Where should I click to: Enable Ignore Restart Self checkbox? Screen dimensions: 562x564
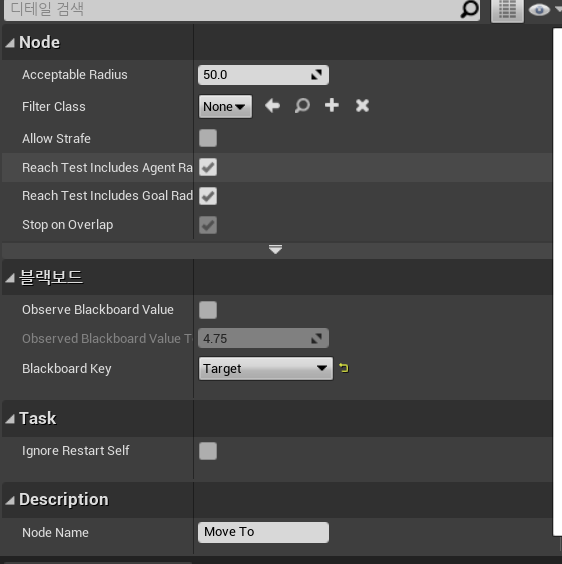tap(208, 451)
